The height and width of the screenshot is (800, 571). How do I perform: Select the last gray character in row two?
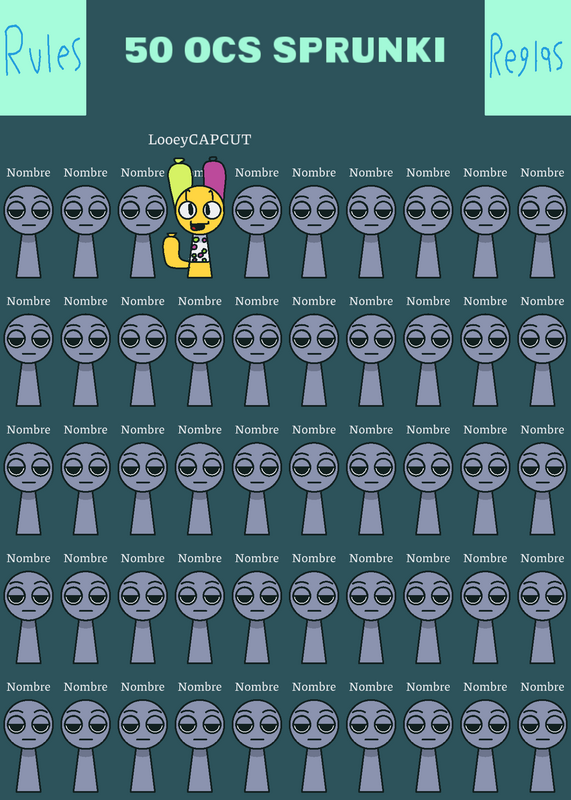[x=542, y=360]
